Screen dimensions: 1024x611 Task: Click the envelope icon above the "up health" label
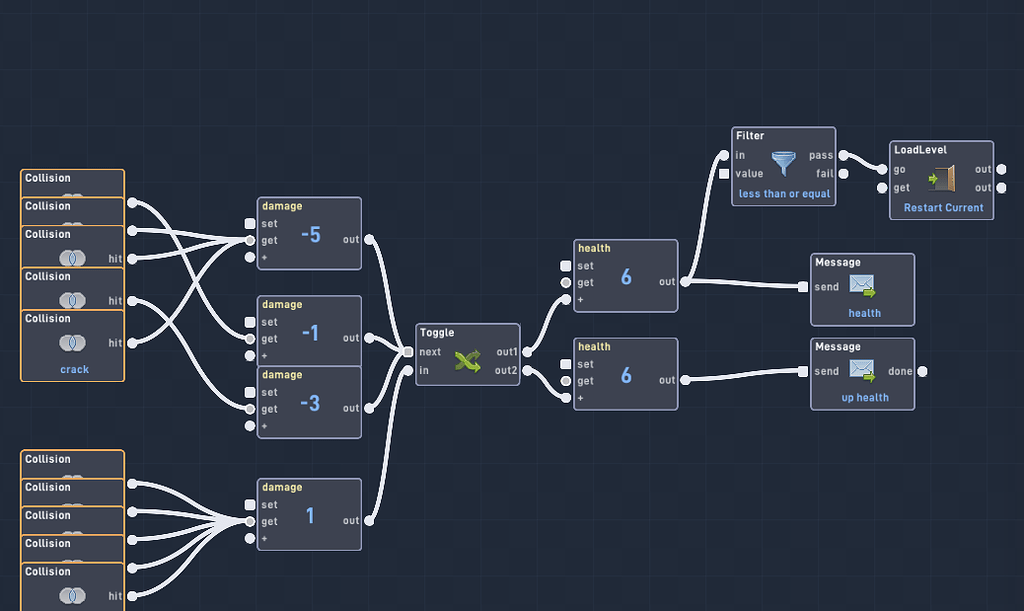862,370
